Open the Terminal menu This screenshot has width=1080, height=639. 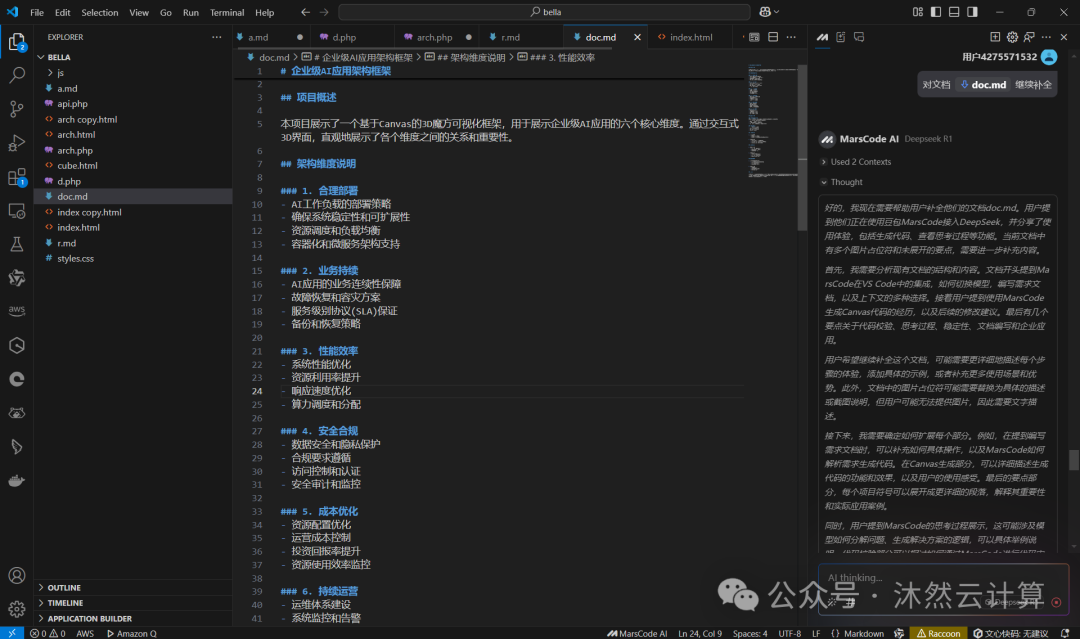[x=227, y=12]
